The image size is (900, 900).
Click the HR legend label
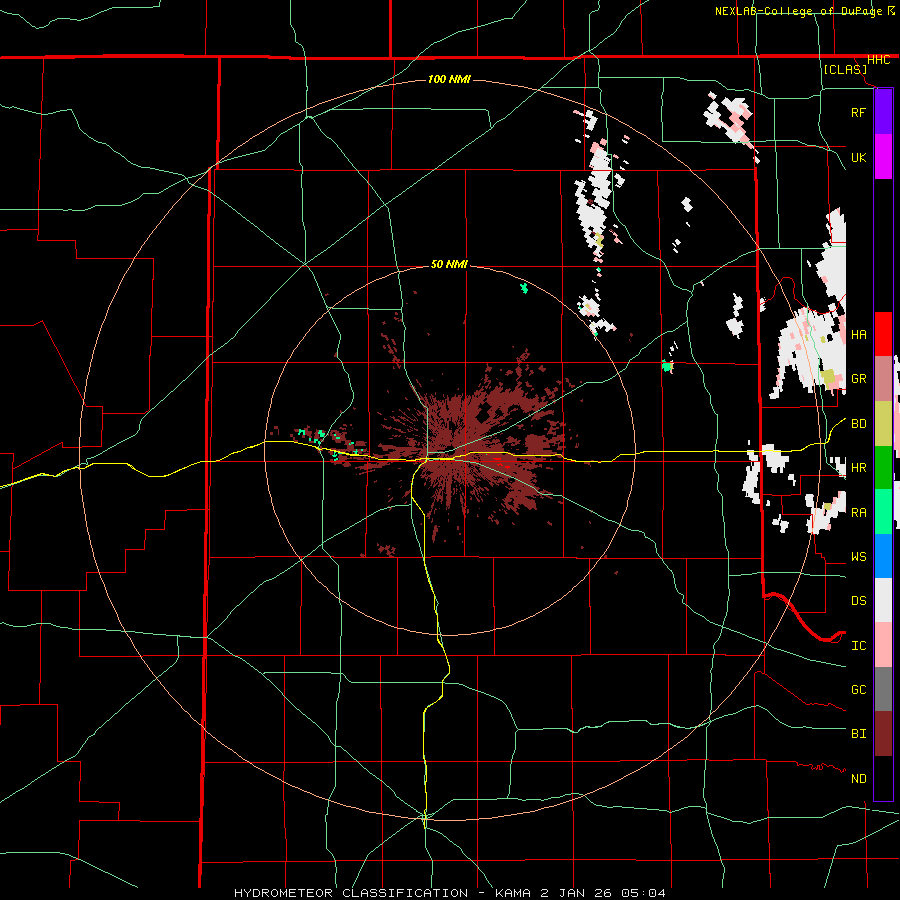(x=858, y=468)
